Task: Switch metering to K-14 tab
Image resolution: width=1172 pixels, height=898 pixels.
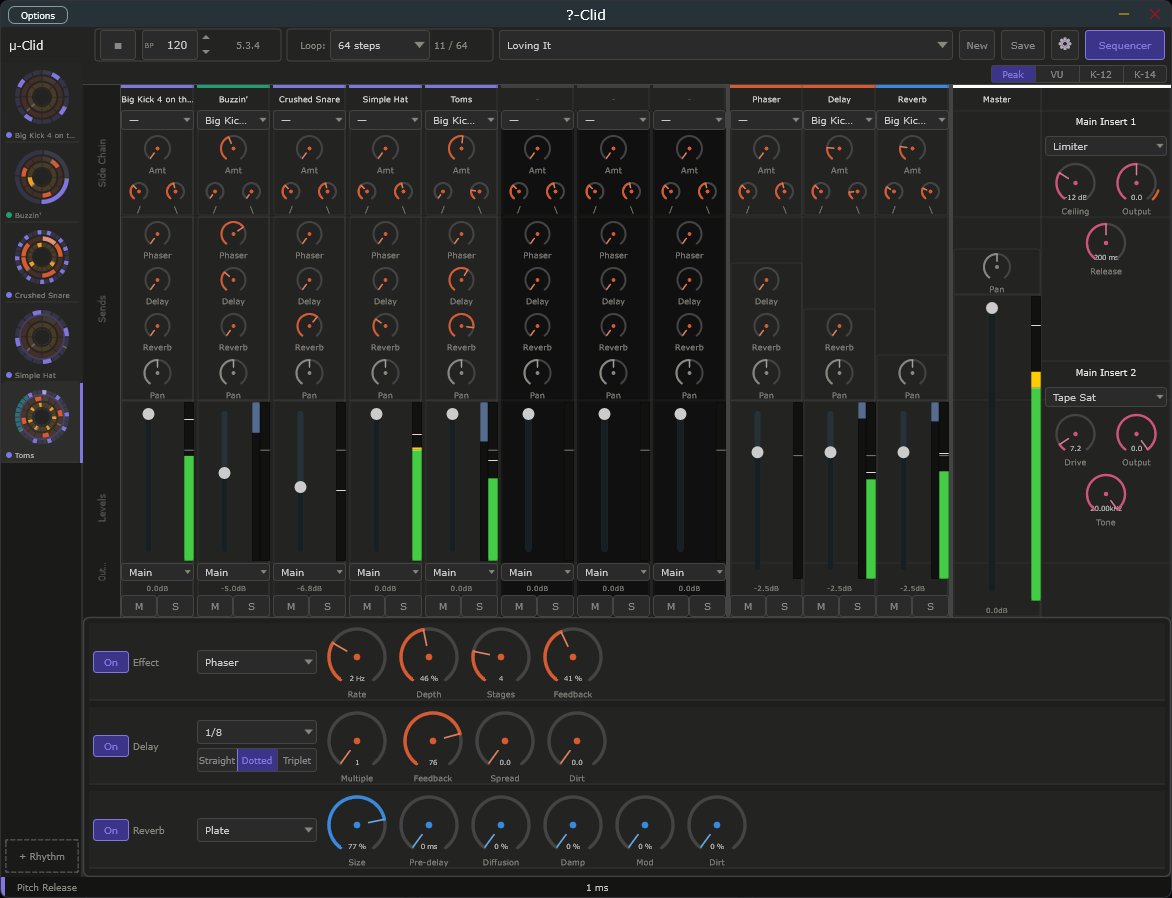Action: pyautogui.click(x=1144, y=74)
